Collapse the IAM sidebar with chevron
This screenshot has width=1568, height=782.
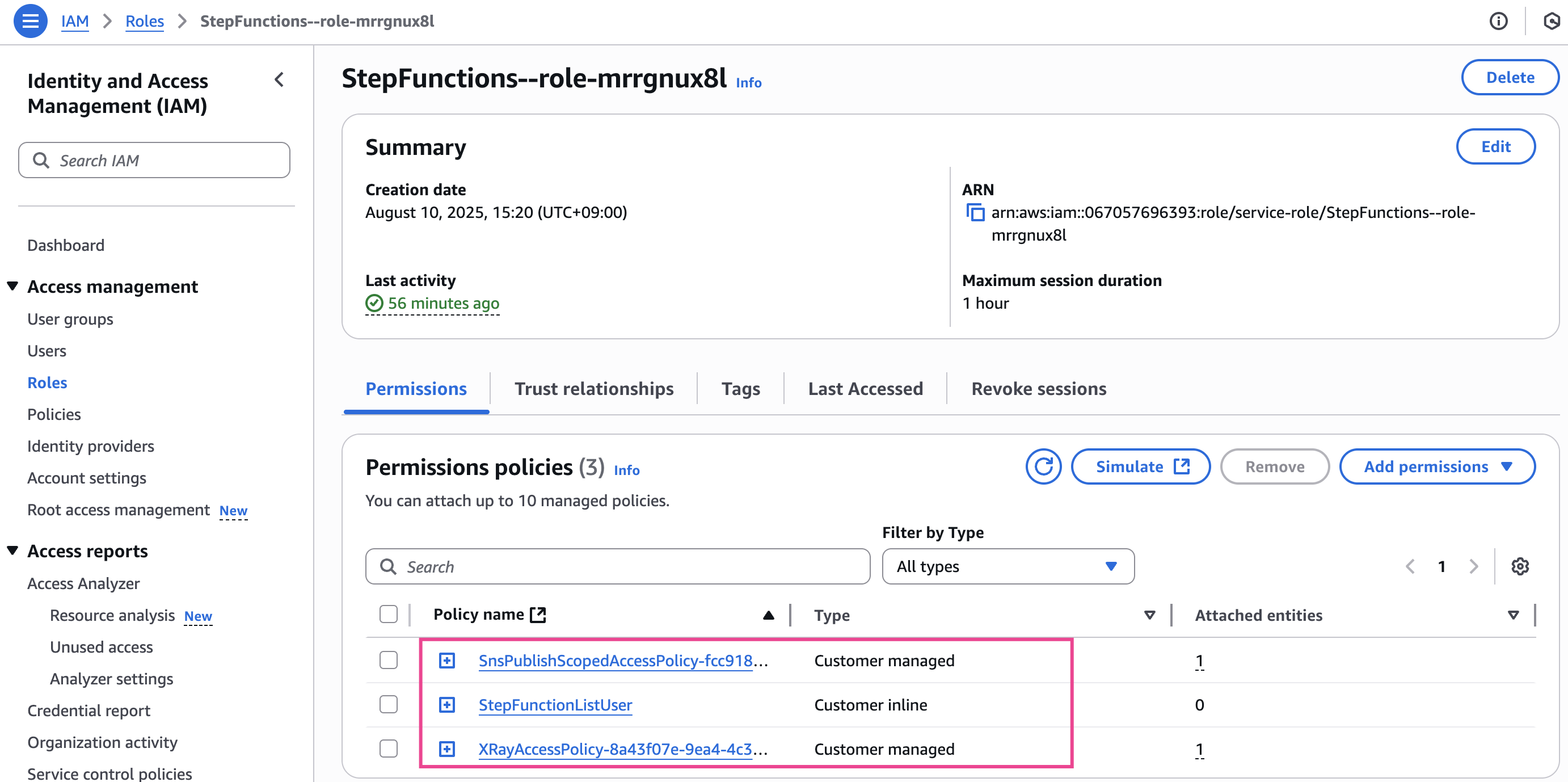[x=279, y=80]
